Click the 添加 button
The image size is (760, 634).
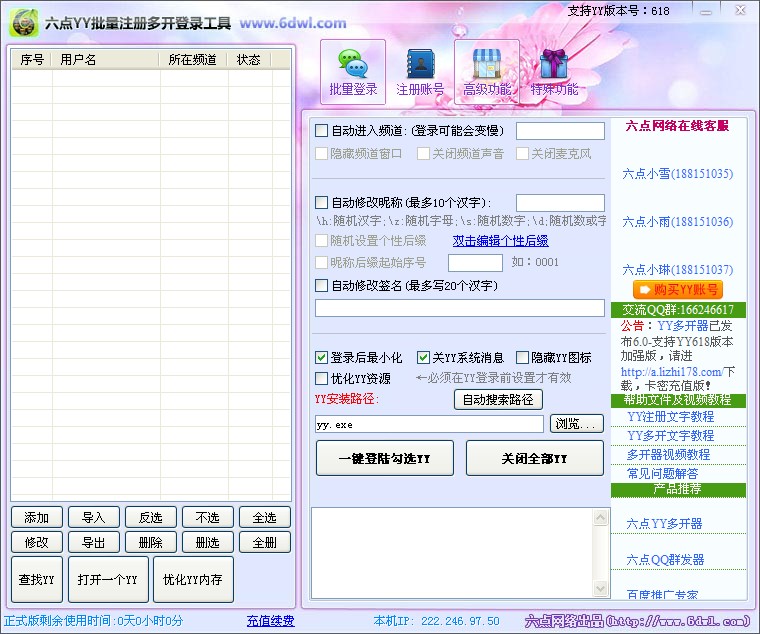tap(37, 517)
